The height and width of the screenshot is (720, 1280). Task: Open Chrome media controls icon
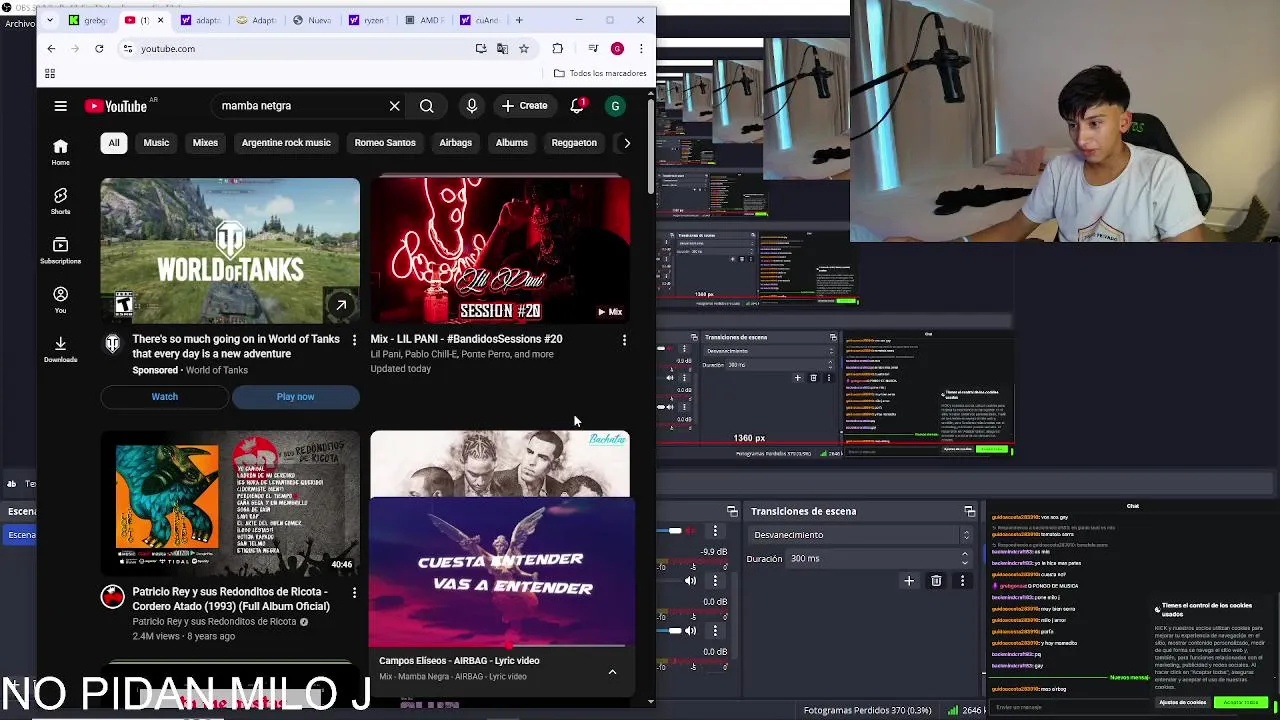click(x=593, y=48)
